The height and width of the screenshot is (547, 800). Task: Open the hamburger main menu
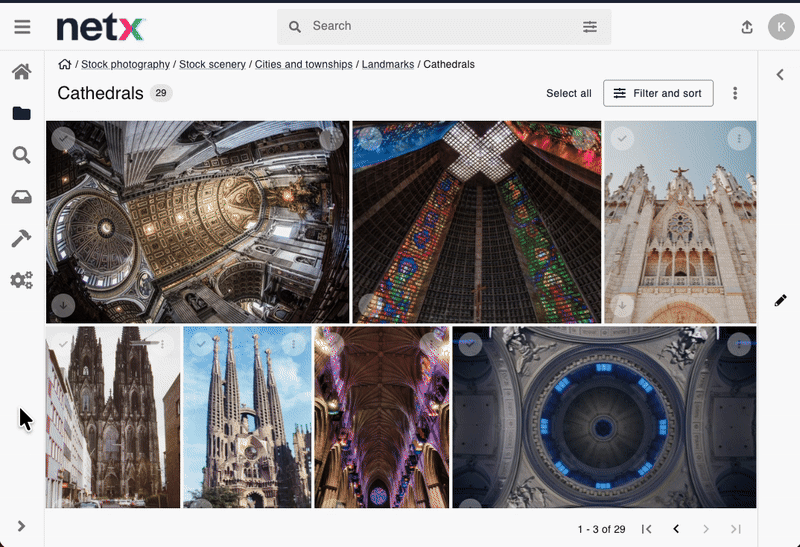(22, 27)
